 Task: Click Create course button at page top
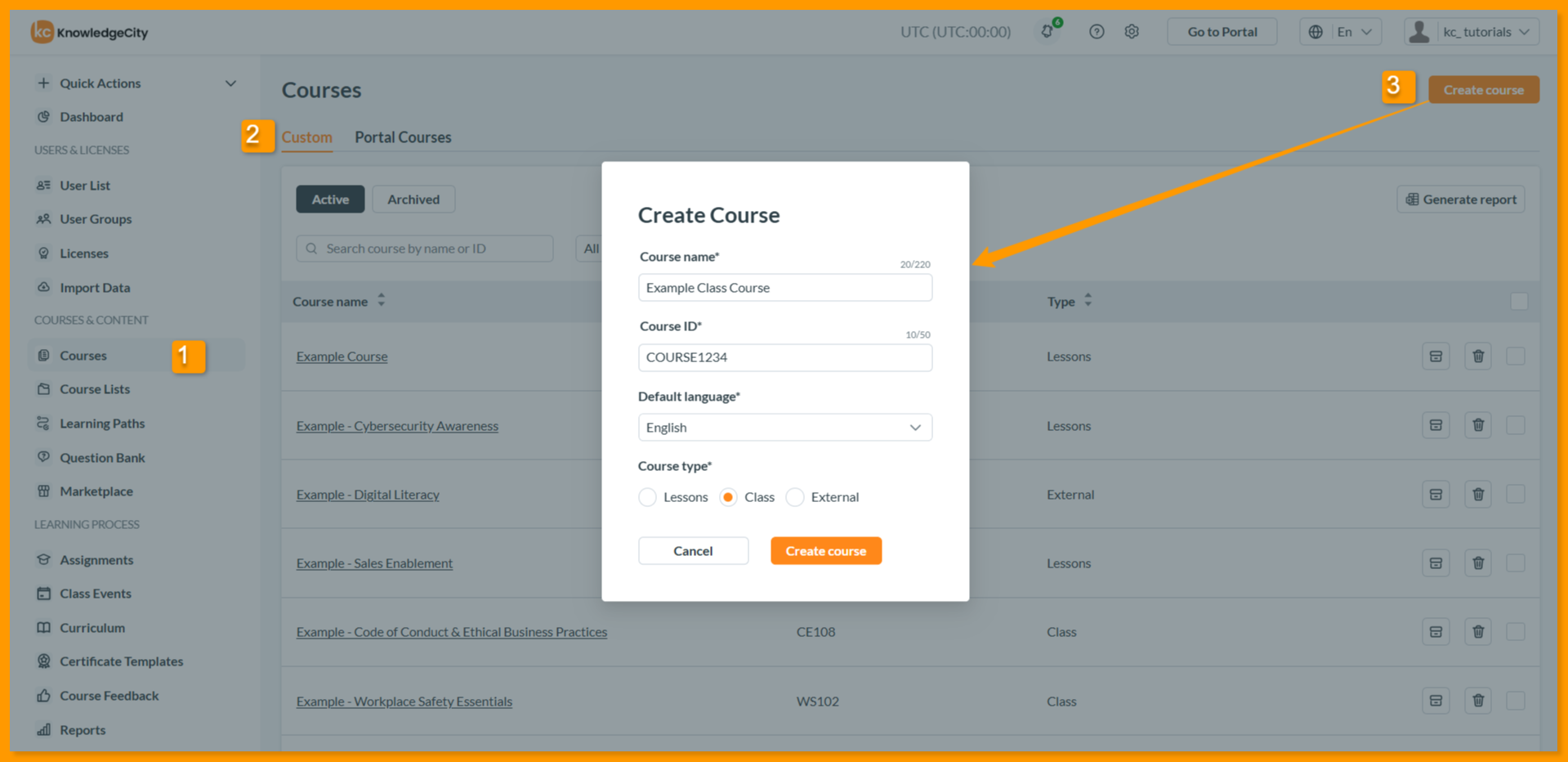pos(1484,90)
